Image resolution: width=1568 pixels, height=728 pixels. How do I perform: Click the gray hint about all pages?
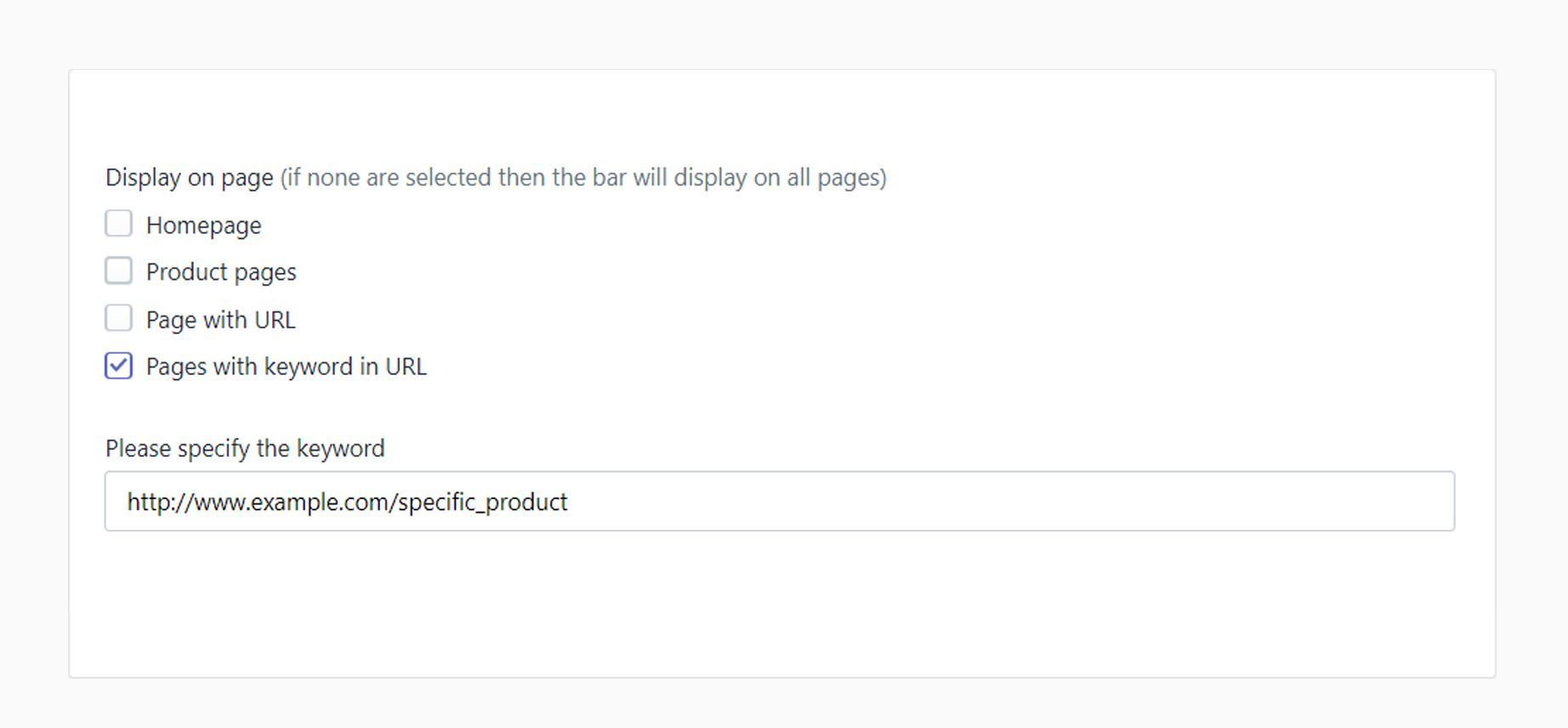(x=583, y=178)
